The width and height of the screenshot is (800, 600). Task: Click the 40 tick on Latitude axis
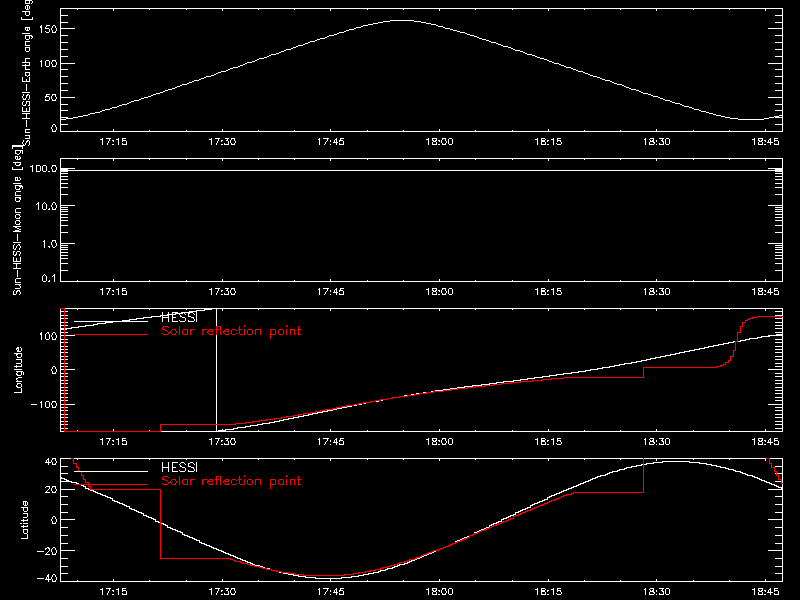click(51, 462)
